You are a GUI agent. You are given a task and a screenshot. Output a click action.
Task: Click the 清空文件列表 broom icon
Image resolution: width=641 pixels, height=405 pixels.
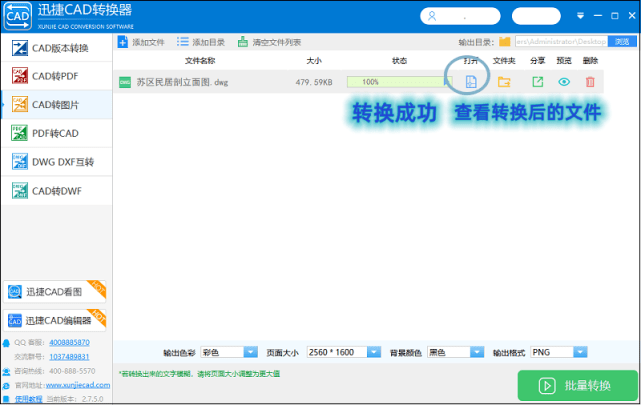coord(243,42)
